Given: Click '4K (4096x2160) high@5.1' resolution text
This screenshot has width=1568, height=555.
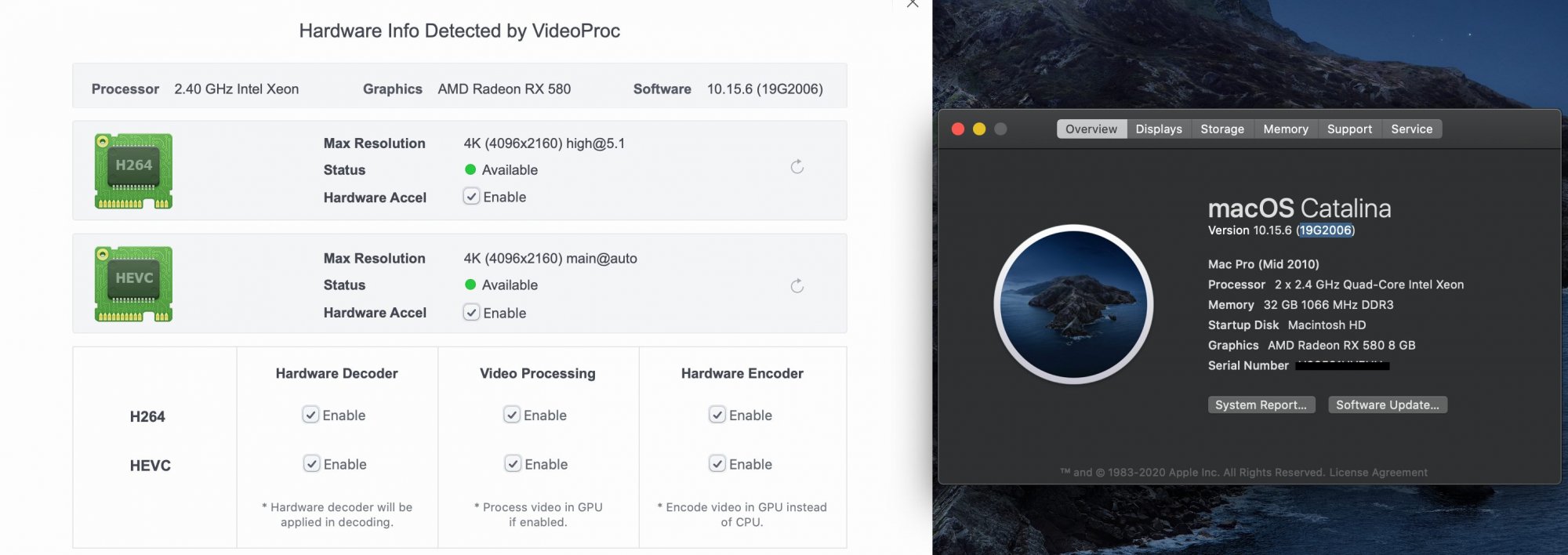Looking at the screenshot, I should coord(544,143).
